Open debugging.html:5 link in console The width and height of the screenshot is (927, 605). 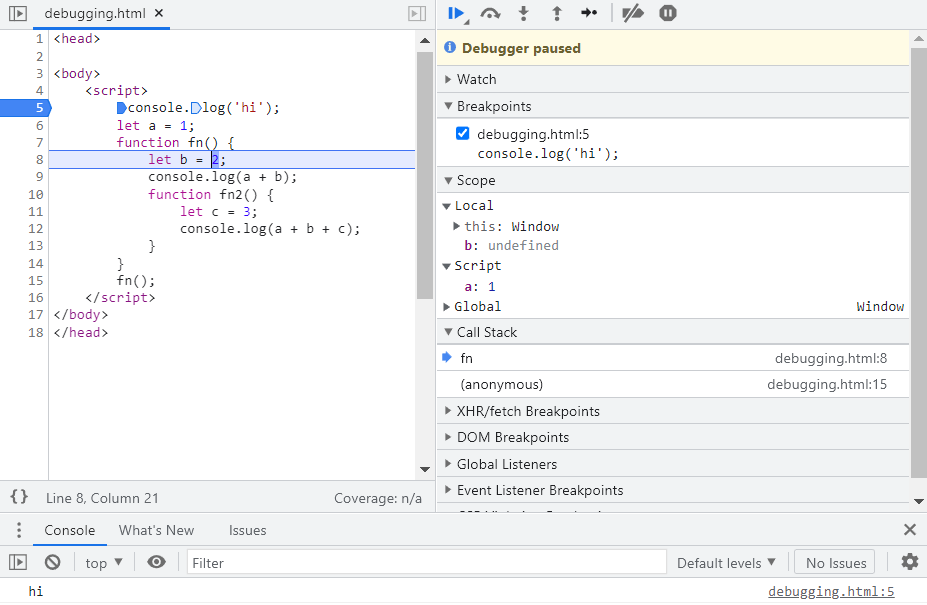[x=831, y=591]
